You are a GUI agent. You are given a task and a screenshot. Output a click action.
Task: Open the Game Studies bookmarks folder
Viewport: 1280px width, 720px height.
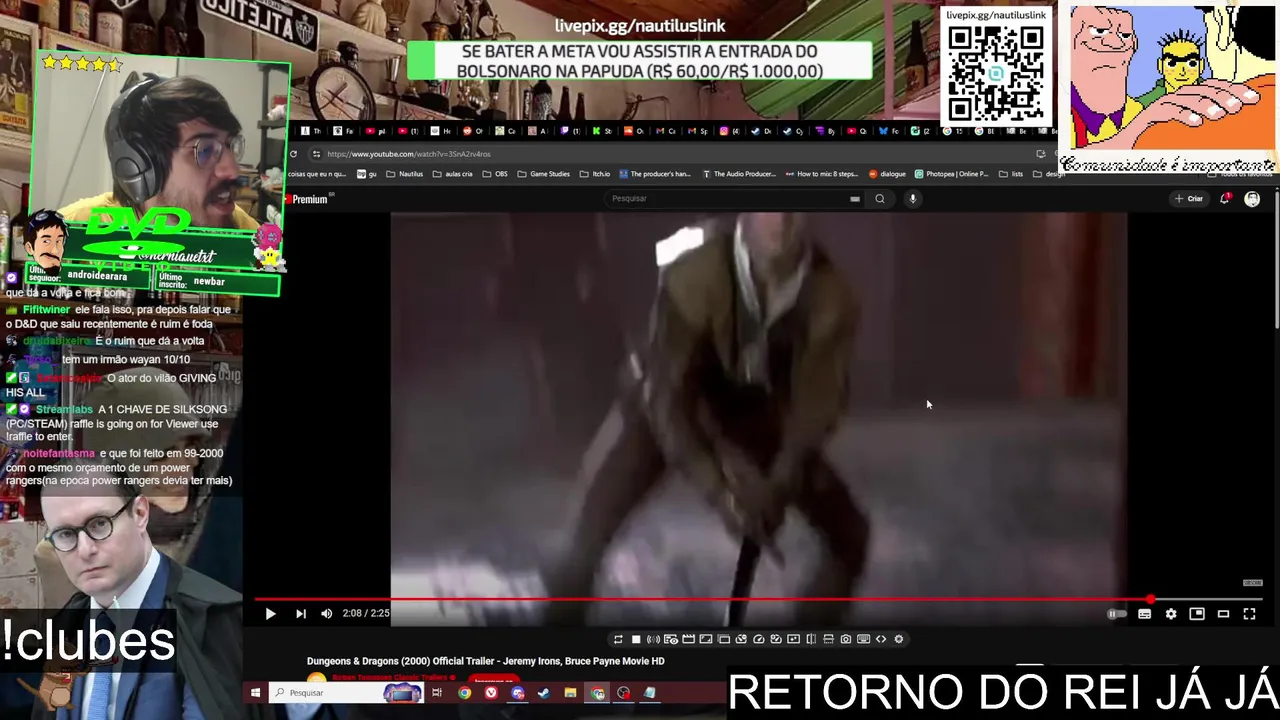(x=543, y=174)
